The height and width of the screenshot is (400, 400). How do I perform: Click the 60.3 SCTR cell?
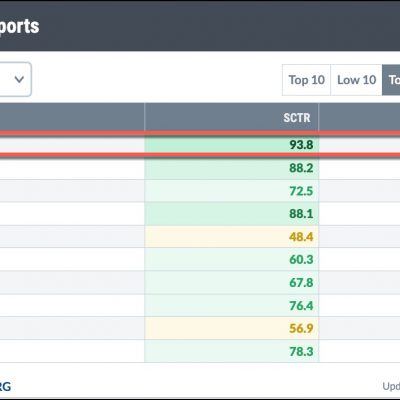[x=232, y=259]
